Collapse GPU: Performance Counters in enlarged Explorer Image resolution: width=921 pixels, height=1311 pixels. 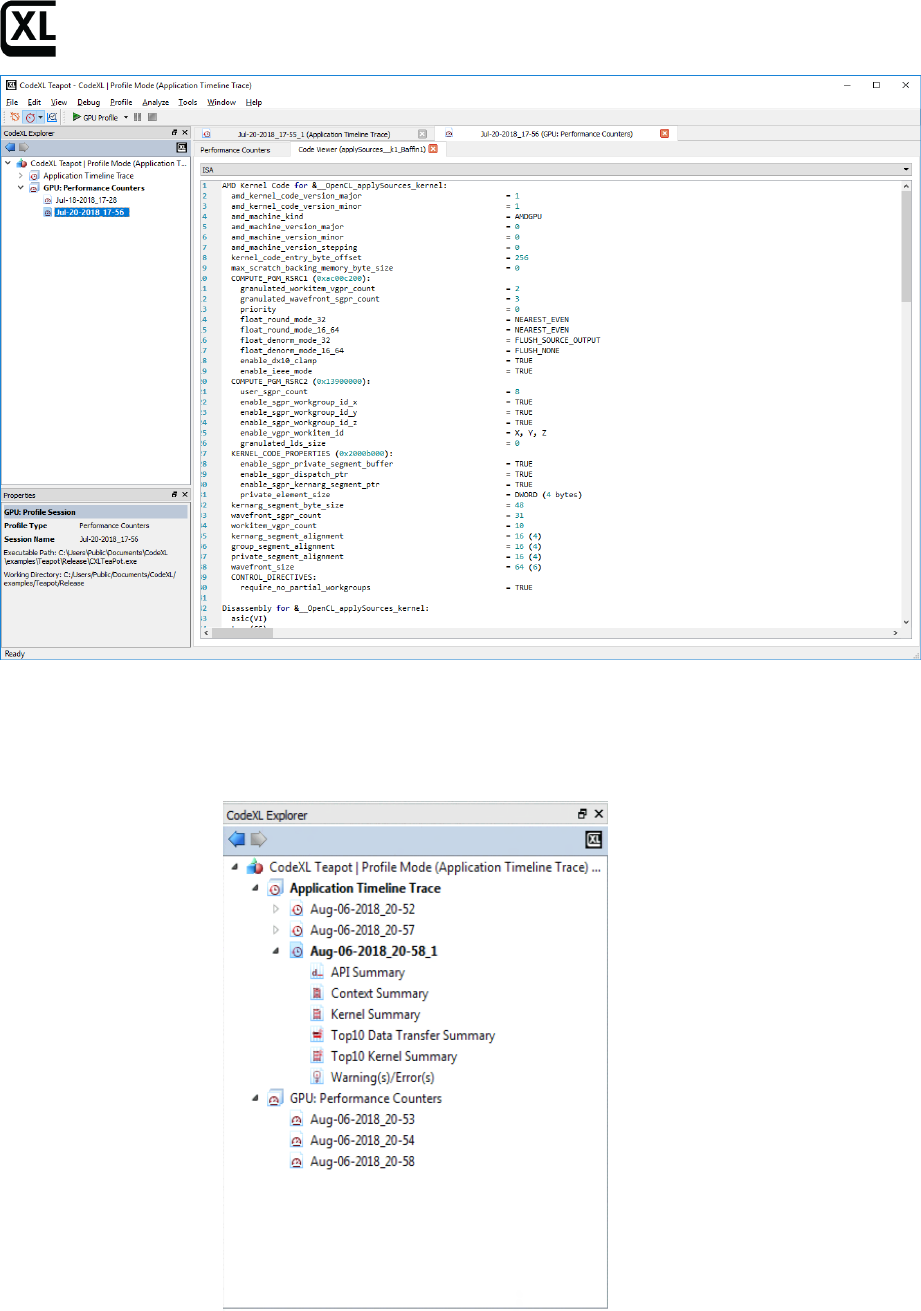(255, 1098)
